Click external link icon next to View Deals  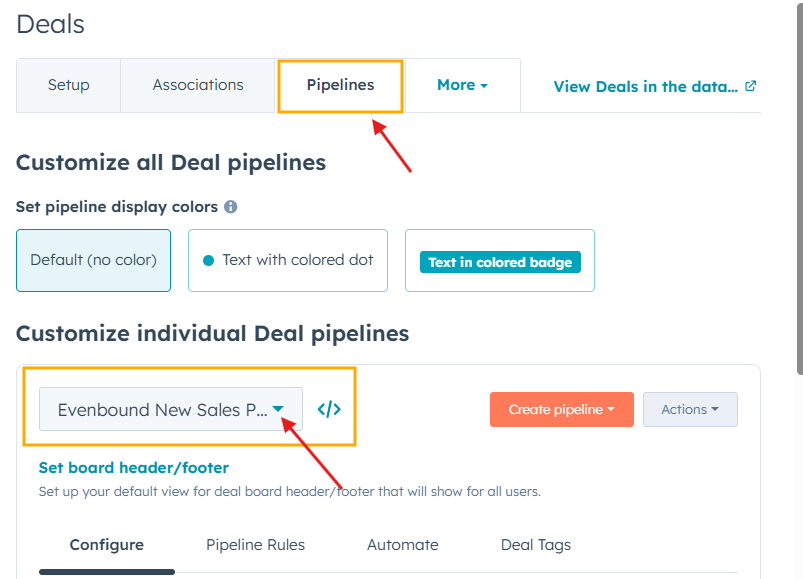coord(751,86)
